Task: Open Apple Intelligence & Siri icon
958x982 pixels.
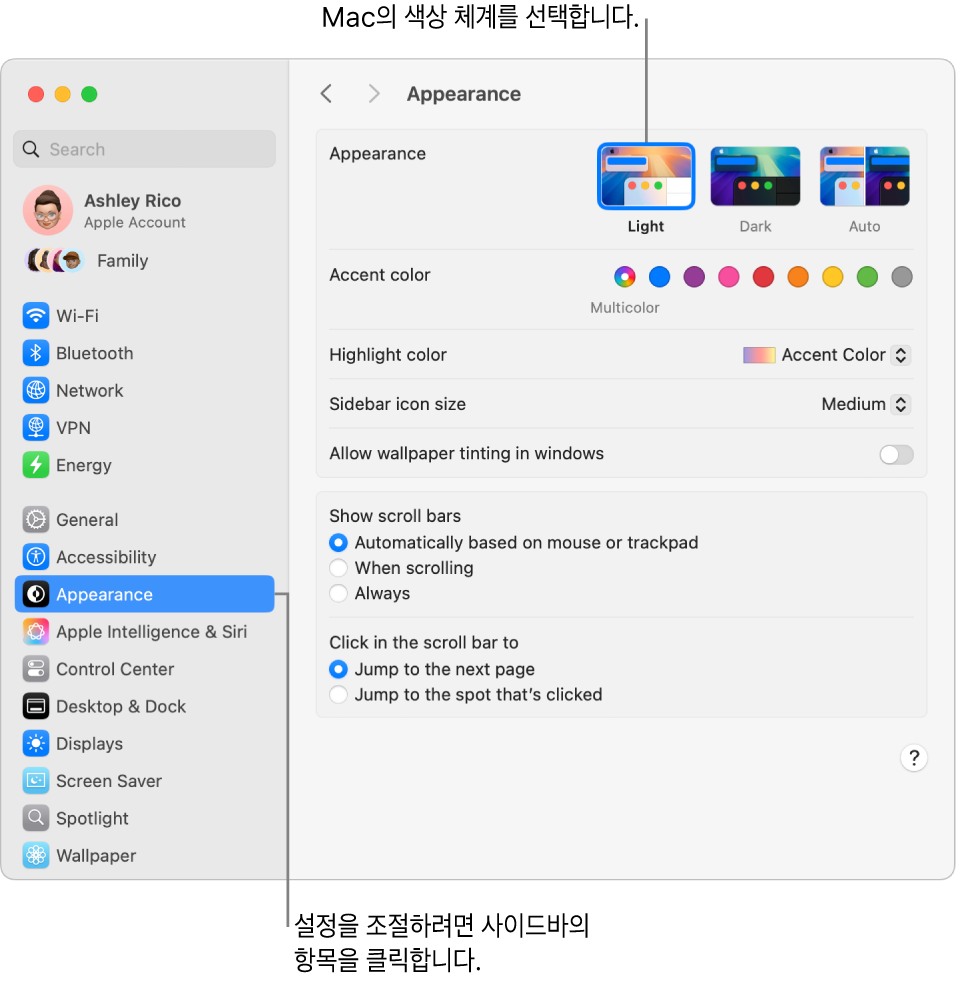Action: click(x=36, y=631)
